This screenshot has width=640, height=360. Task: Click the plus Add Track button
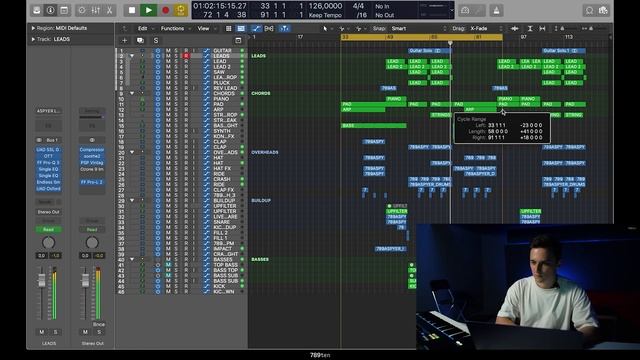pos(124,40)
